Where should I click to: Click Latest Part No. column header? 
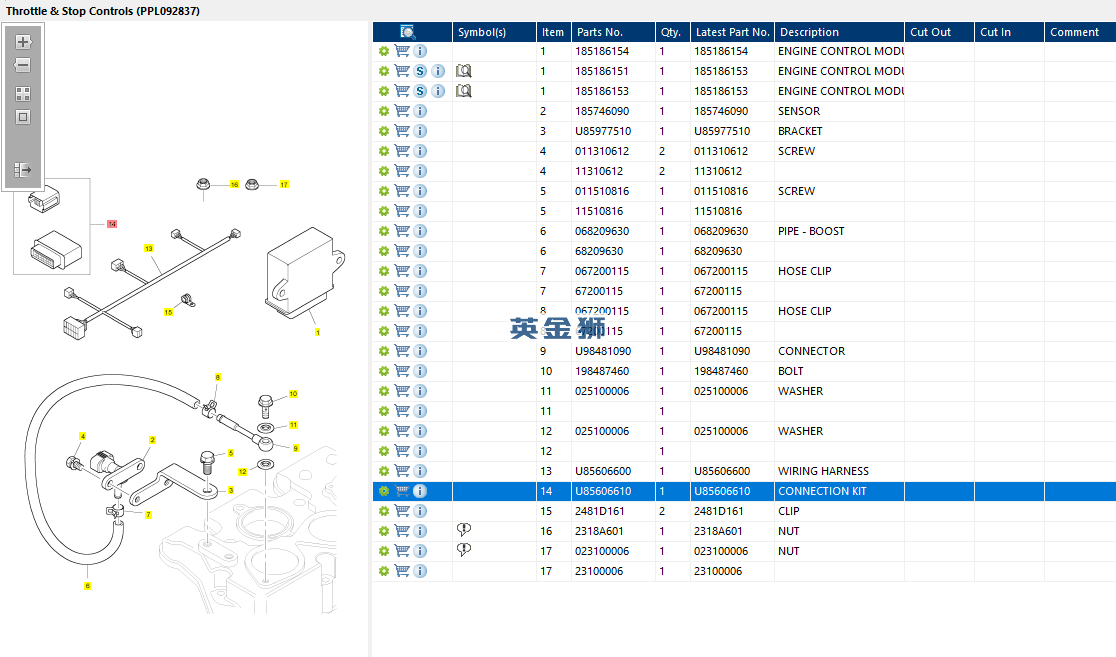[x=732, y=32]
